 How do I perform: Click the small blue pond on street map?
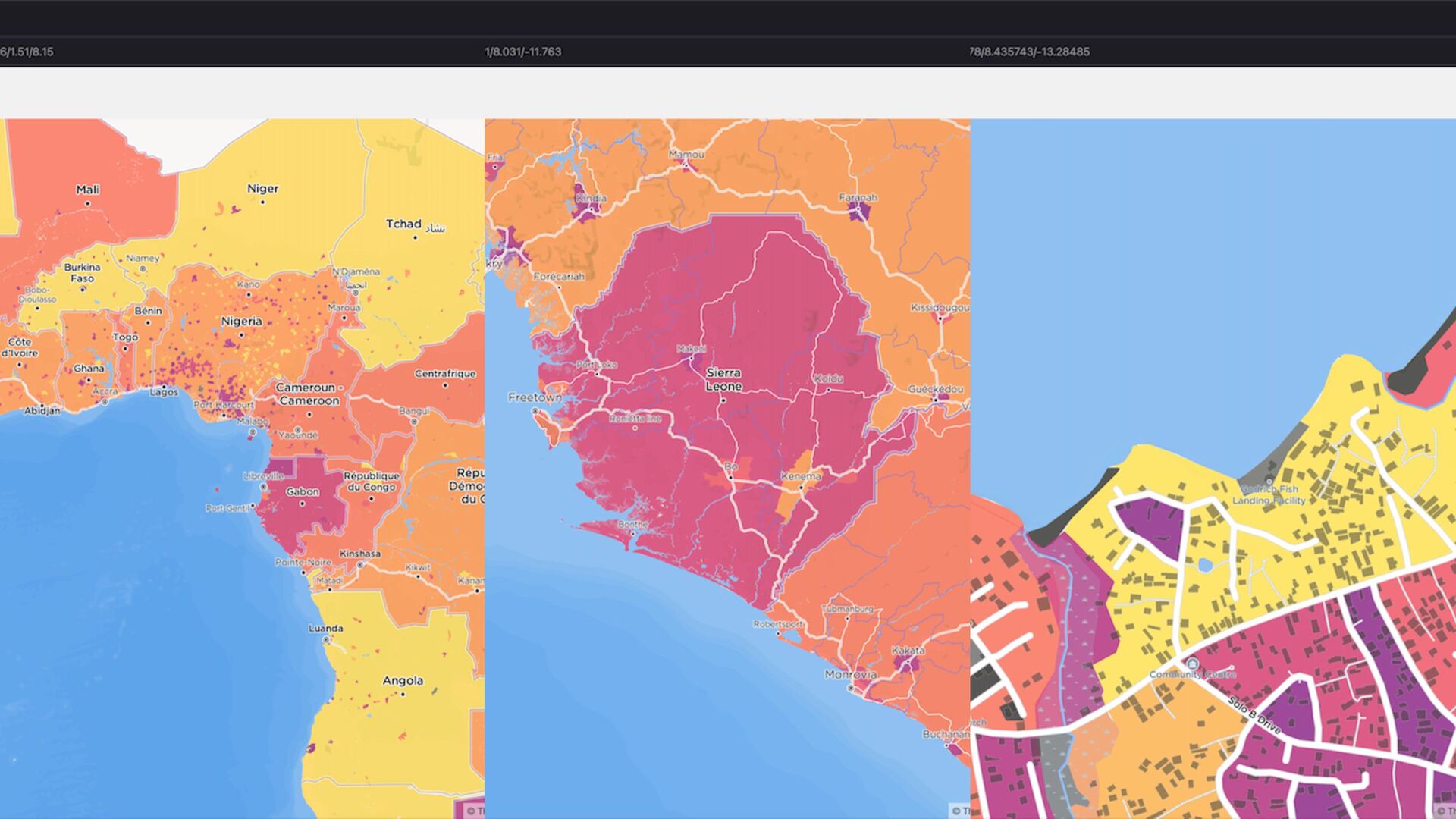tap(1205, 565)
